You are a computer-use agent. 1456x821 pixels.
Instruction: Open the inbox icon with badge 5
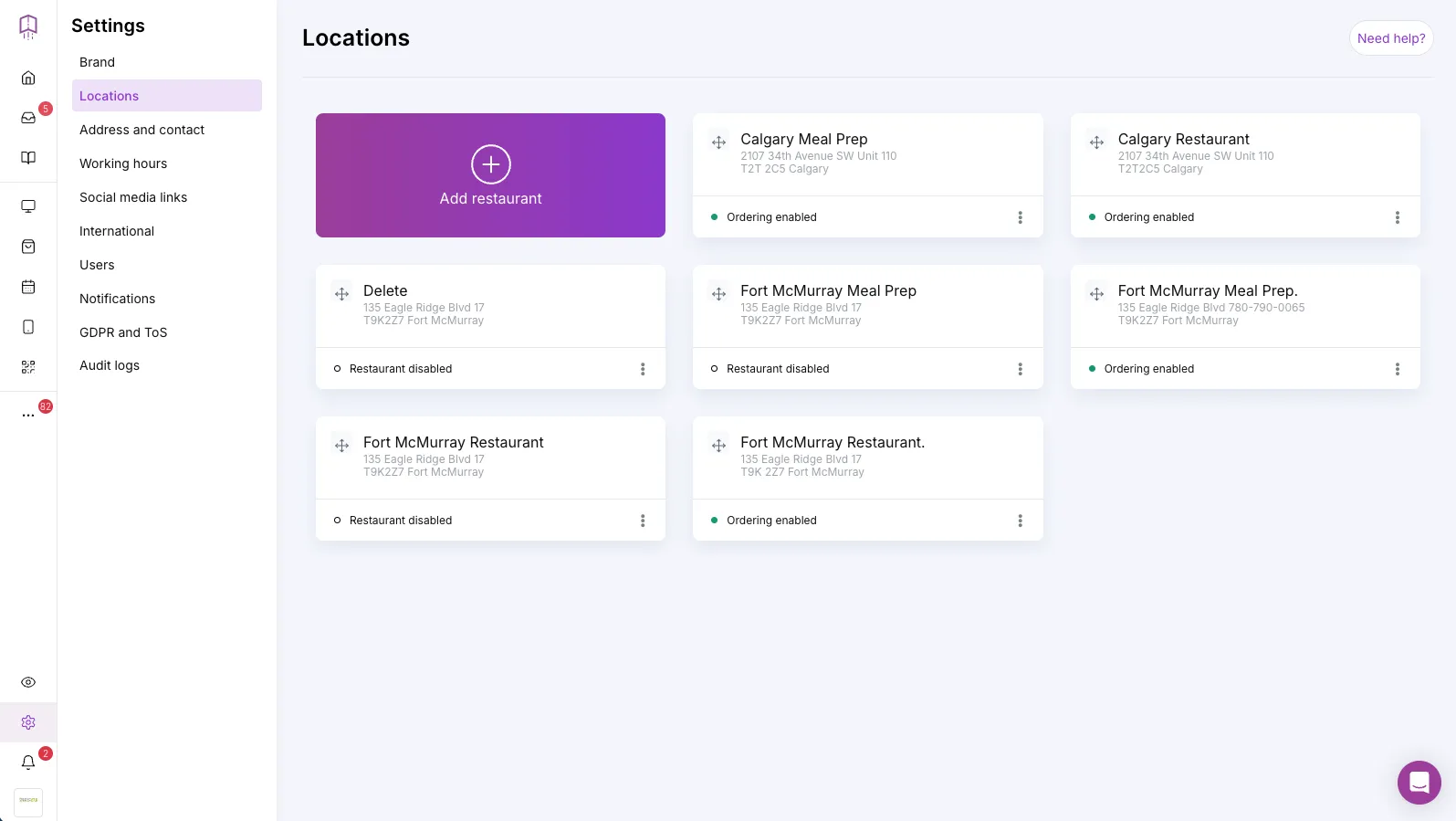[28, 118]
